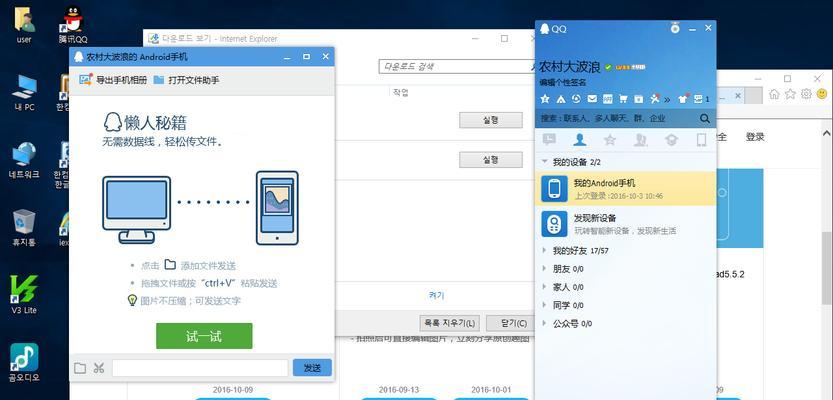Click 打开文件助手 in phone window
The height and width of the screenshot is (400, 833).
coord(186,80)
